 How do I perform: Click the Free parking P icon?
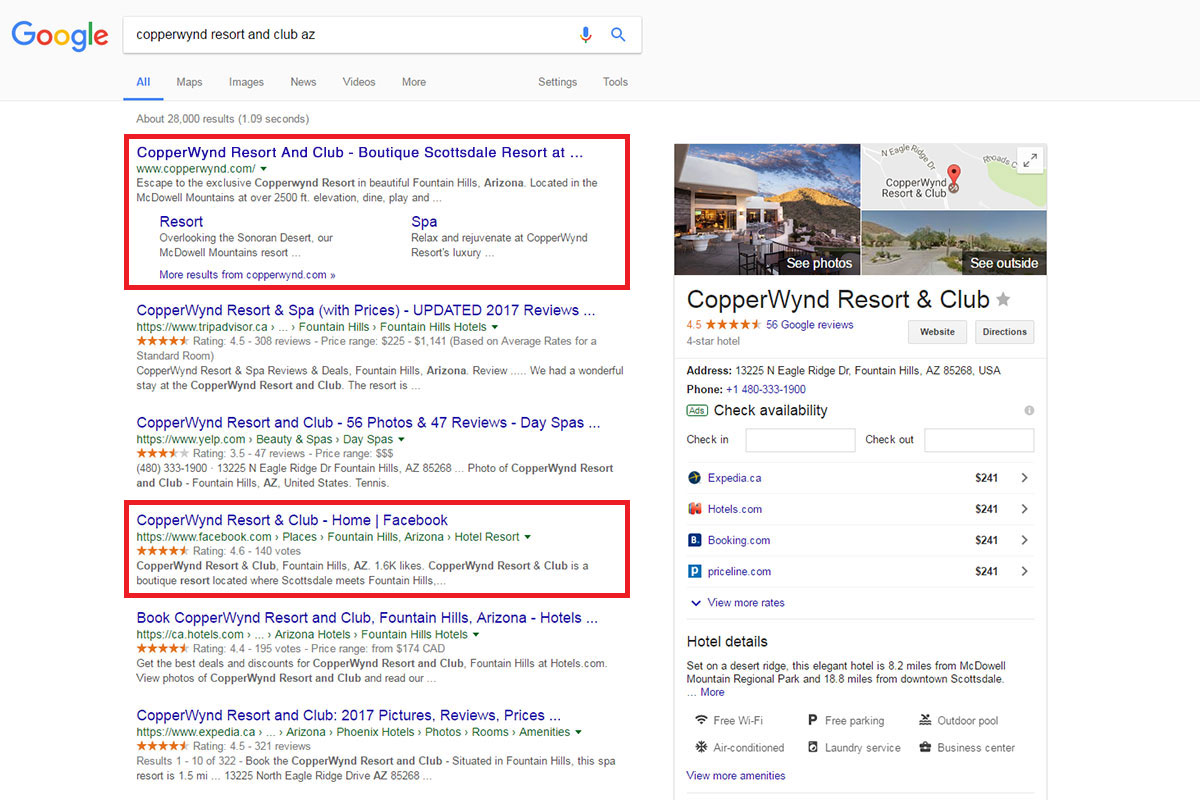click(x=813, y=720)
